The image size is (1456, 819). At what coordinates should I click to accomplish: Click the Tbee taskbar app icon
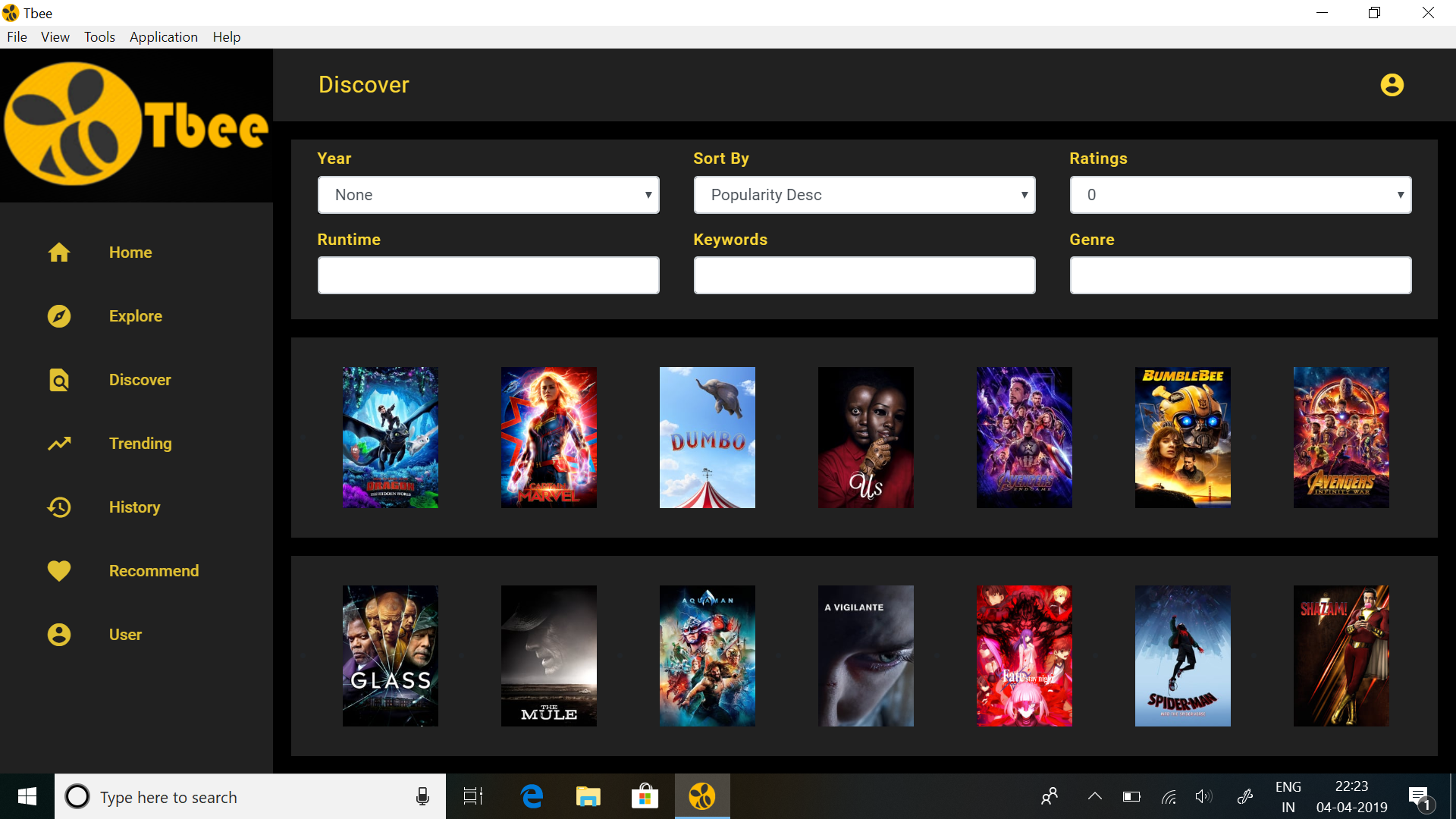click(x=702, y=796)
